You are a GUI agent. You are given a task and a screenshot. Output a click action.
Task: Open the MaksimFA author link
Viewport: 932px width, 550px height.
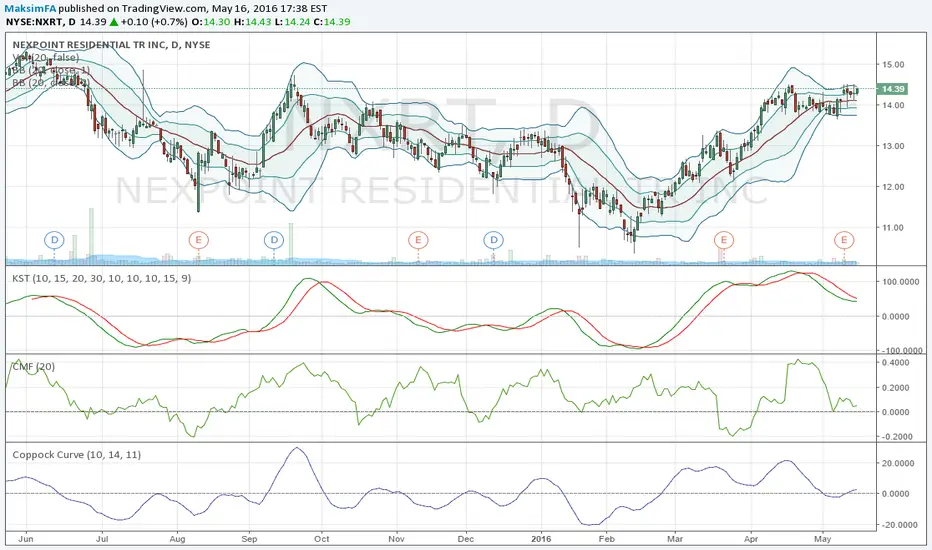pyautogui.click(x=31, y=9)
